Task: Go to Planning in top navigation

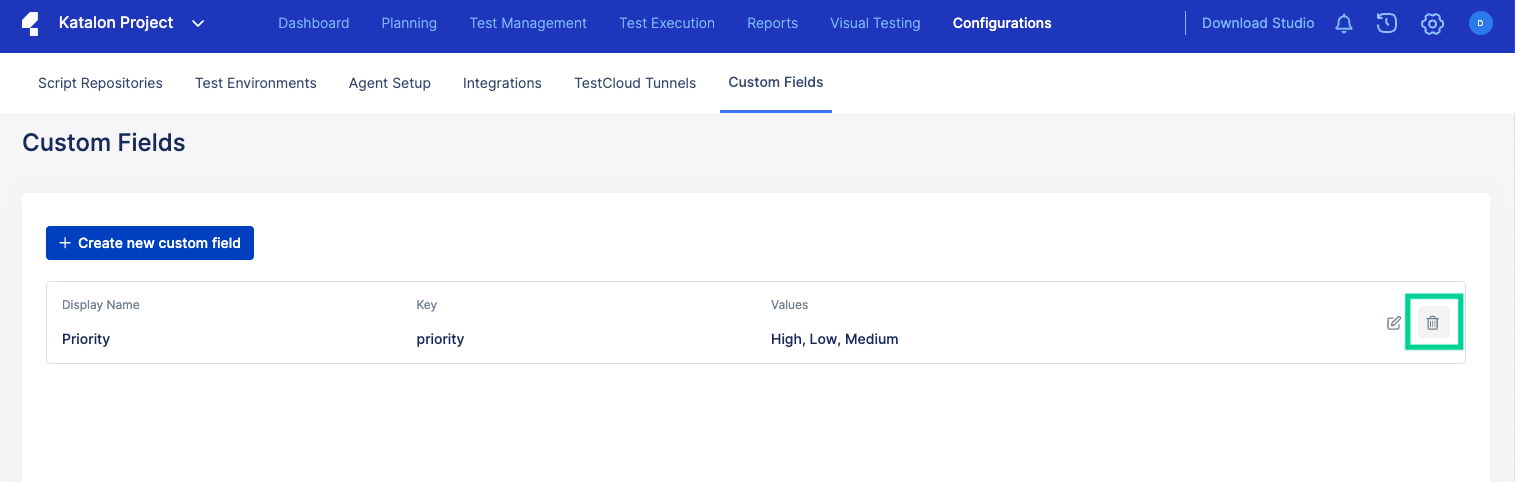Action: point(409,23)
